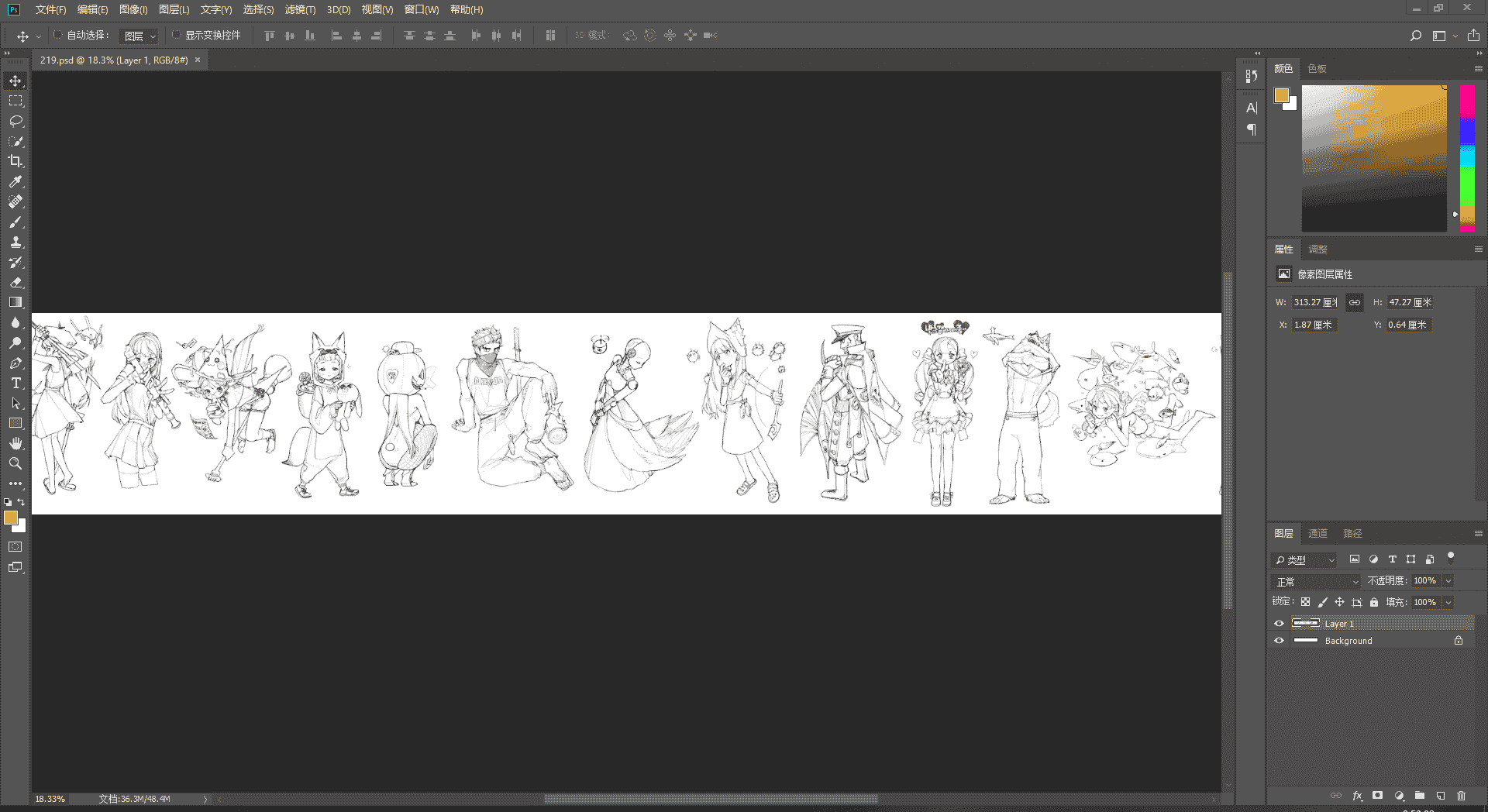Click the width field showing 313.27

point(1315,302)
